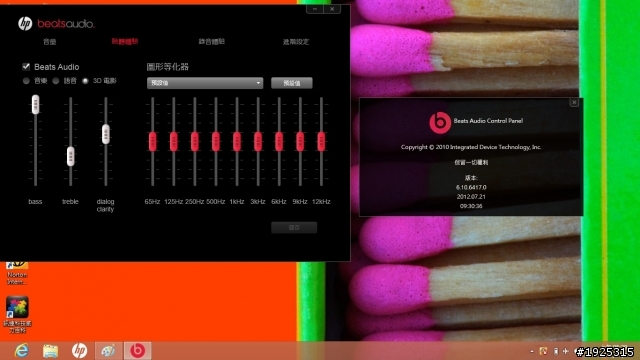Screen dimensions: 640x360
Task: Open the puzzle-piece desktop shortcut
Action: pyautogui.click(x=17, y=314)
